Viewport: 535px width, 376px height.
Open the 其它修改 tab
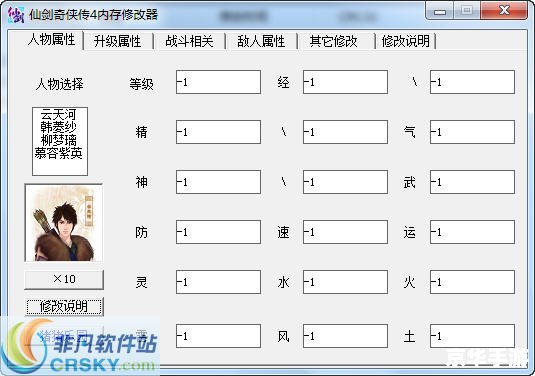(x=334, y=42)
